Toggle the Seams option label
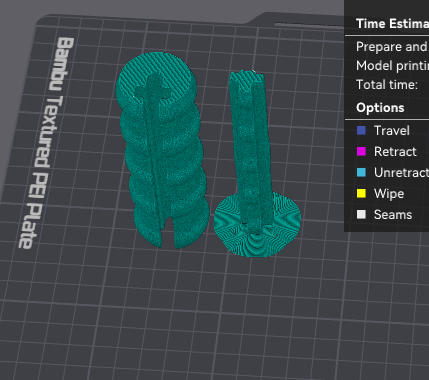This screenshot has width=429, height=380. 393,215
